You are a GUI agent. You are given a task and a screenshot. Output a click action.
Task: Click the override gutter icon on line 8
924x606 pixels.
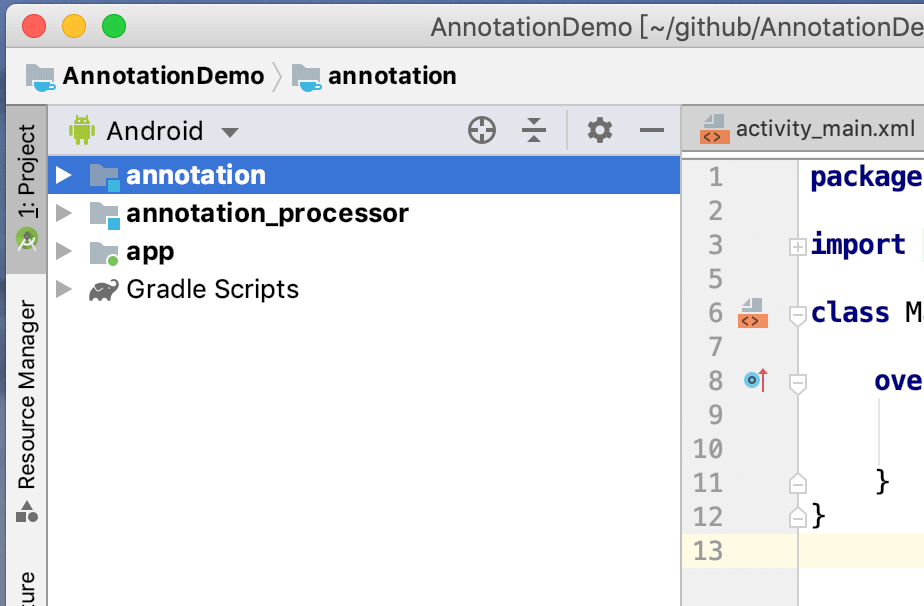click(x=756, y=380)
